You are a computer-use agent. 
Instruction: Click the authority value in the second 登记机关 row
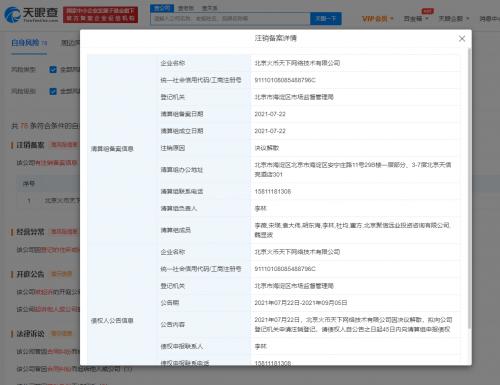pos(294,286)
